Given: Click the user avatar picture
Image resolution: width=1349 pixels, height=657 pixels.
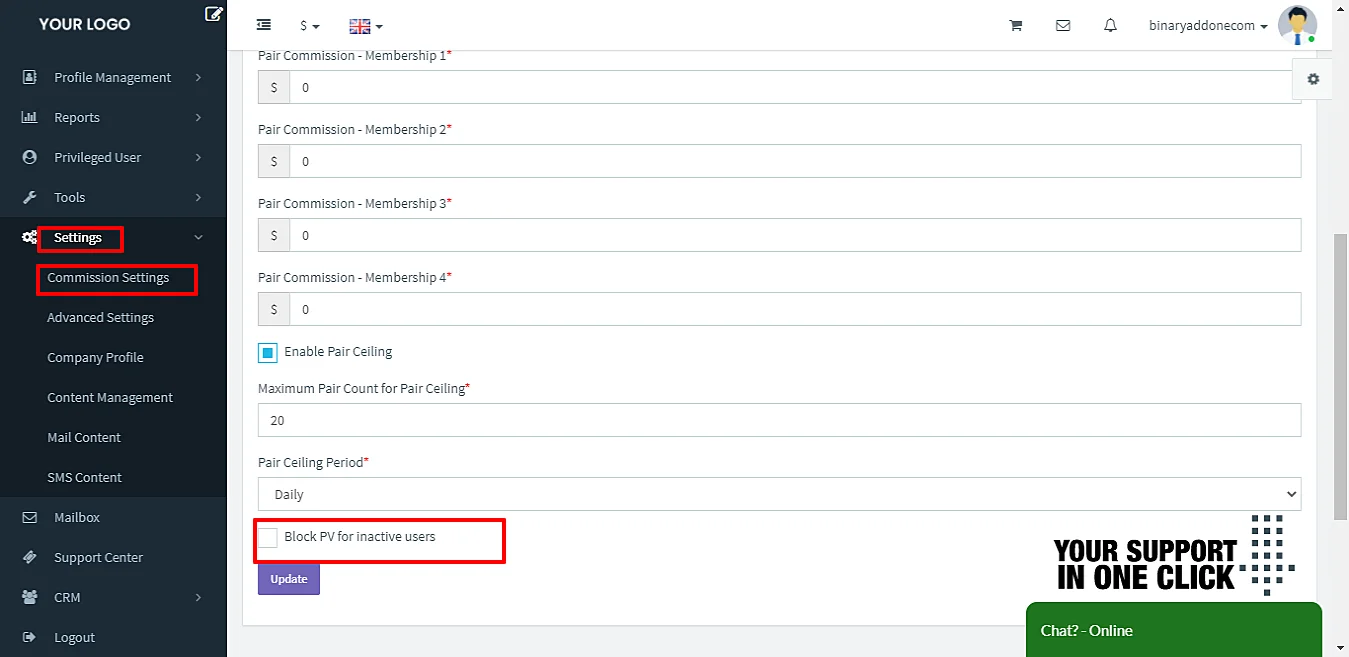Looking at the screenshot, I should point(1297,25).
